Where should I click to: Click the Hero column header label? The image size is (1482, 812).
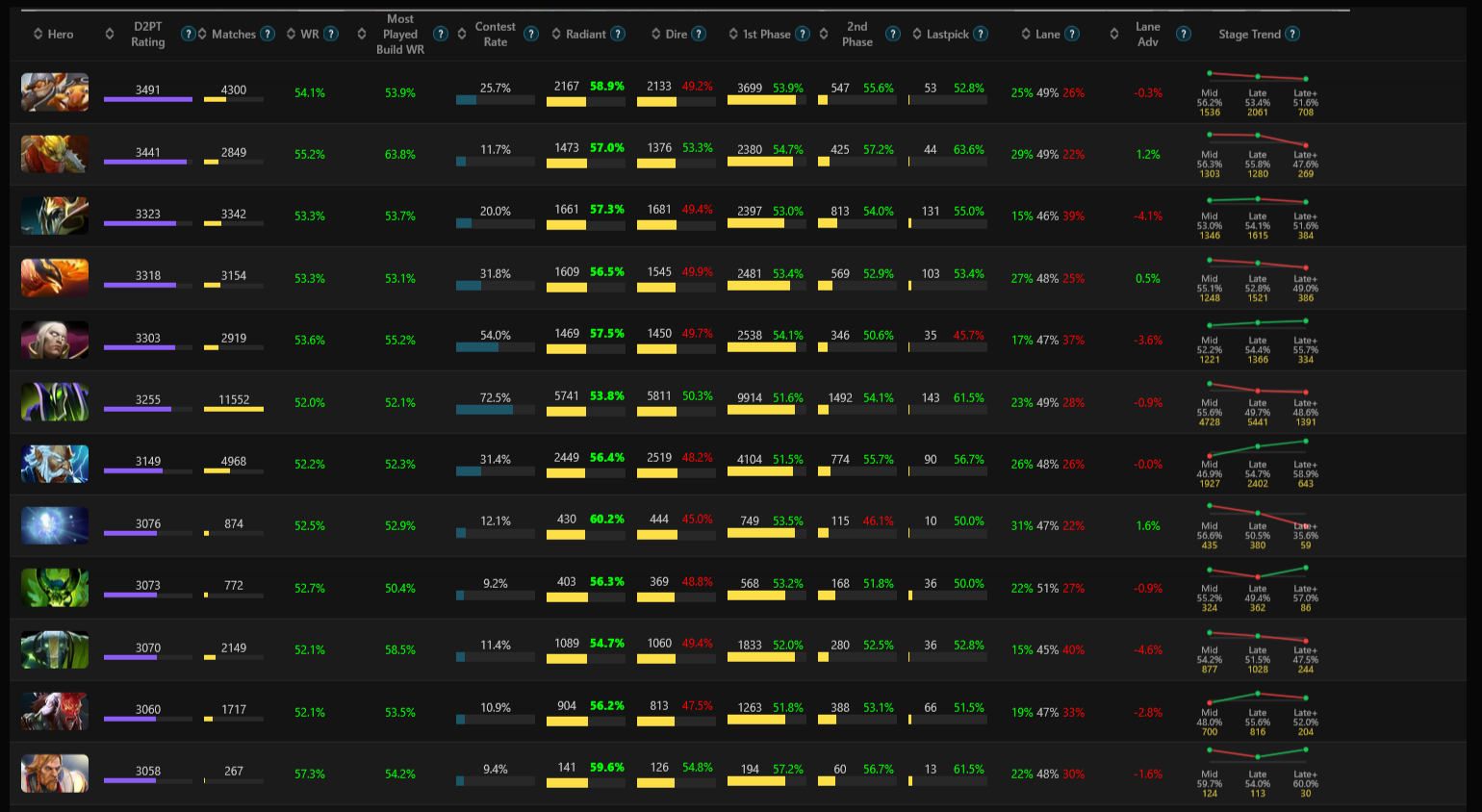pos(61,34)
